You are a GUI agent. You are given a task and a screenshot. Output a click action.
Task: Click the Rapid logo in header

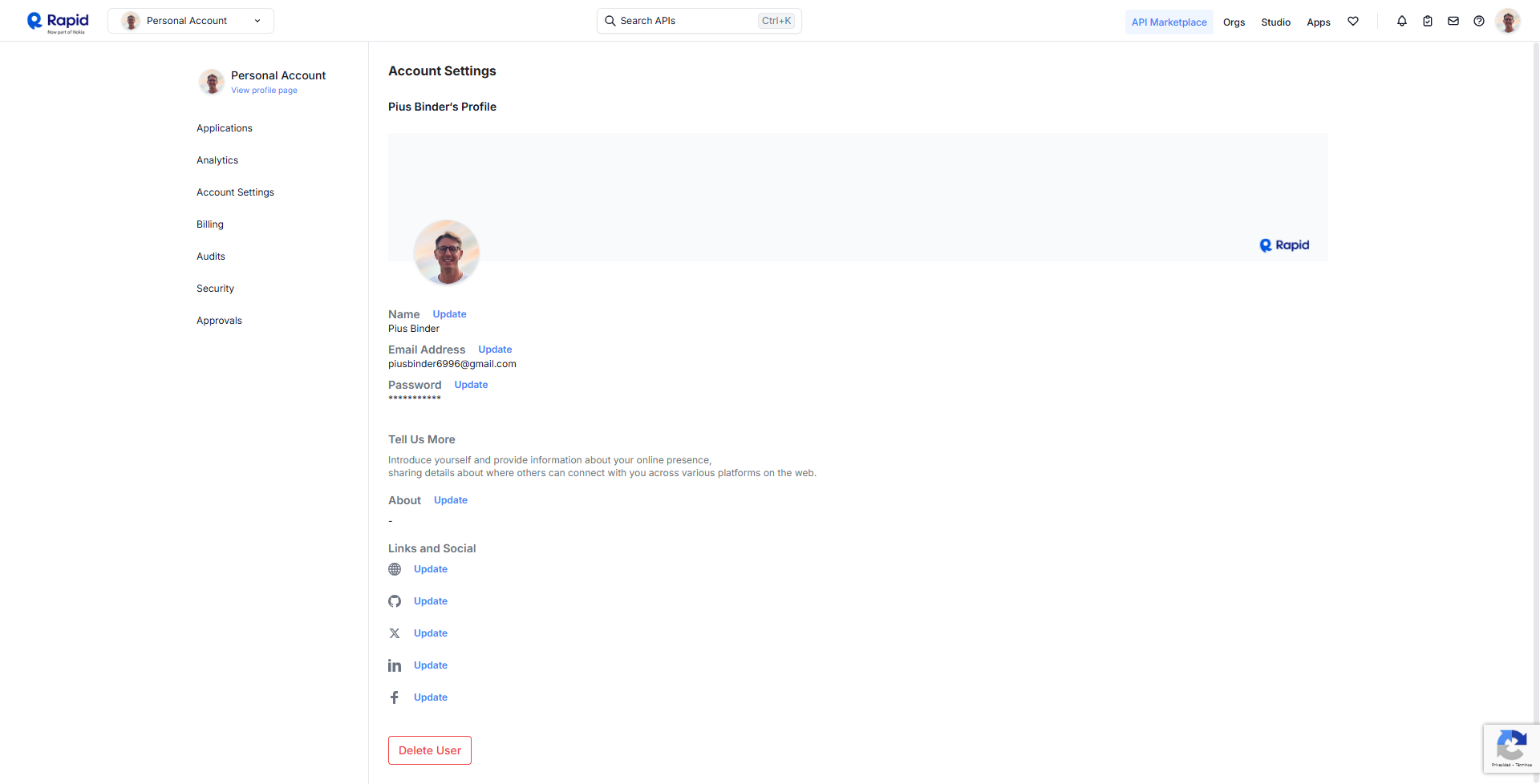[58, 22]
